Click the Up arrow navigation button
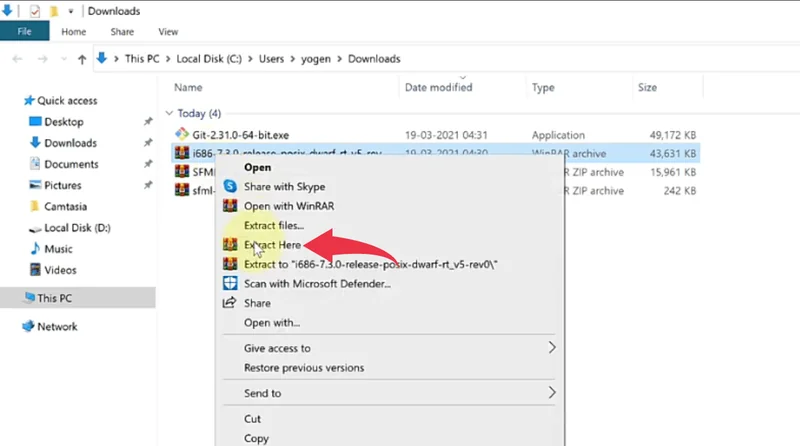800x446 pixels. (82, 59)
